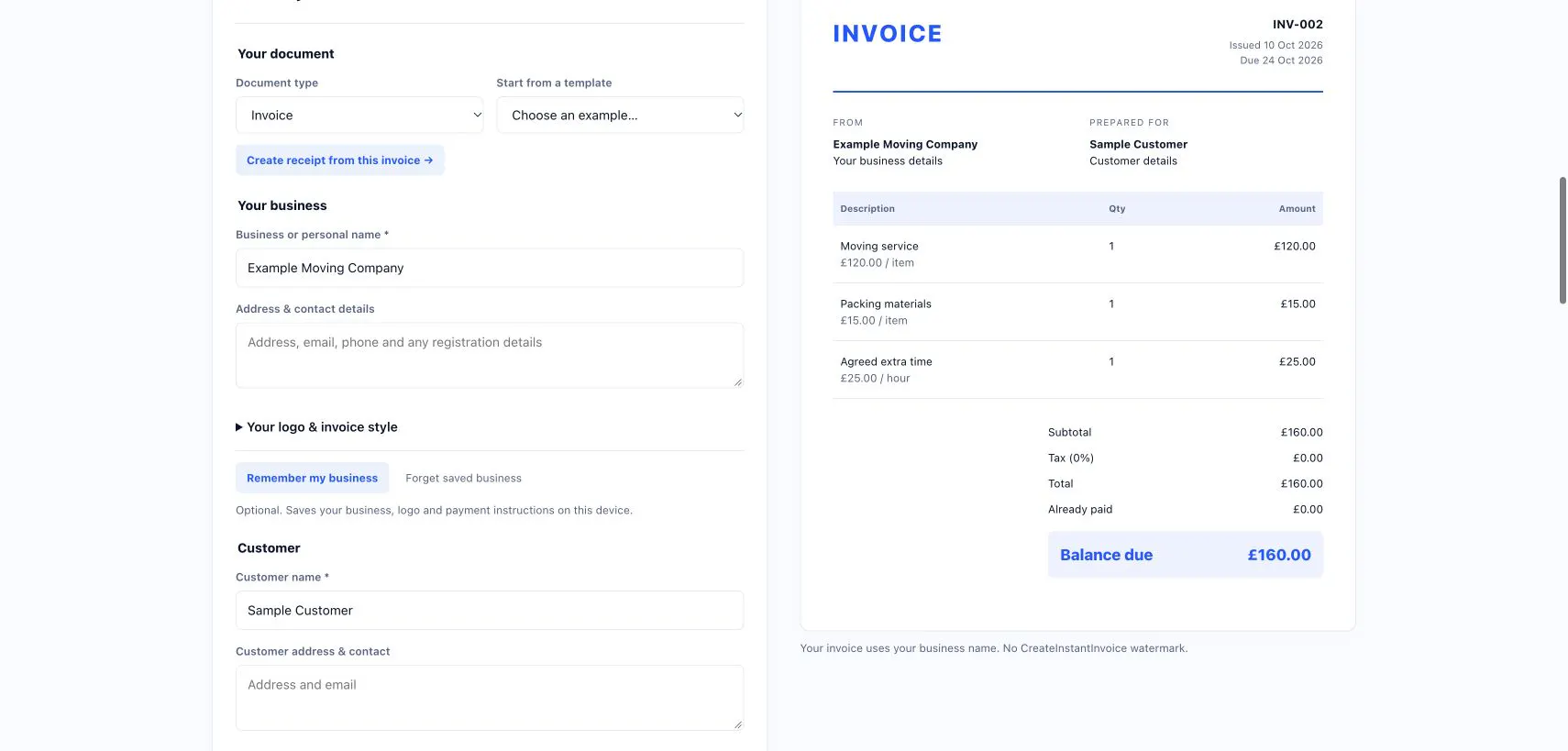Open the Document type dropdown
Viewport: 1568px width, 751px height.
pyautogui.click(x=359, y=116)
